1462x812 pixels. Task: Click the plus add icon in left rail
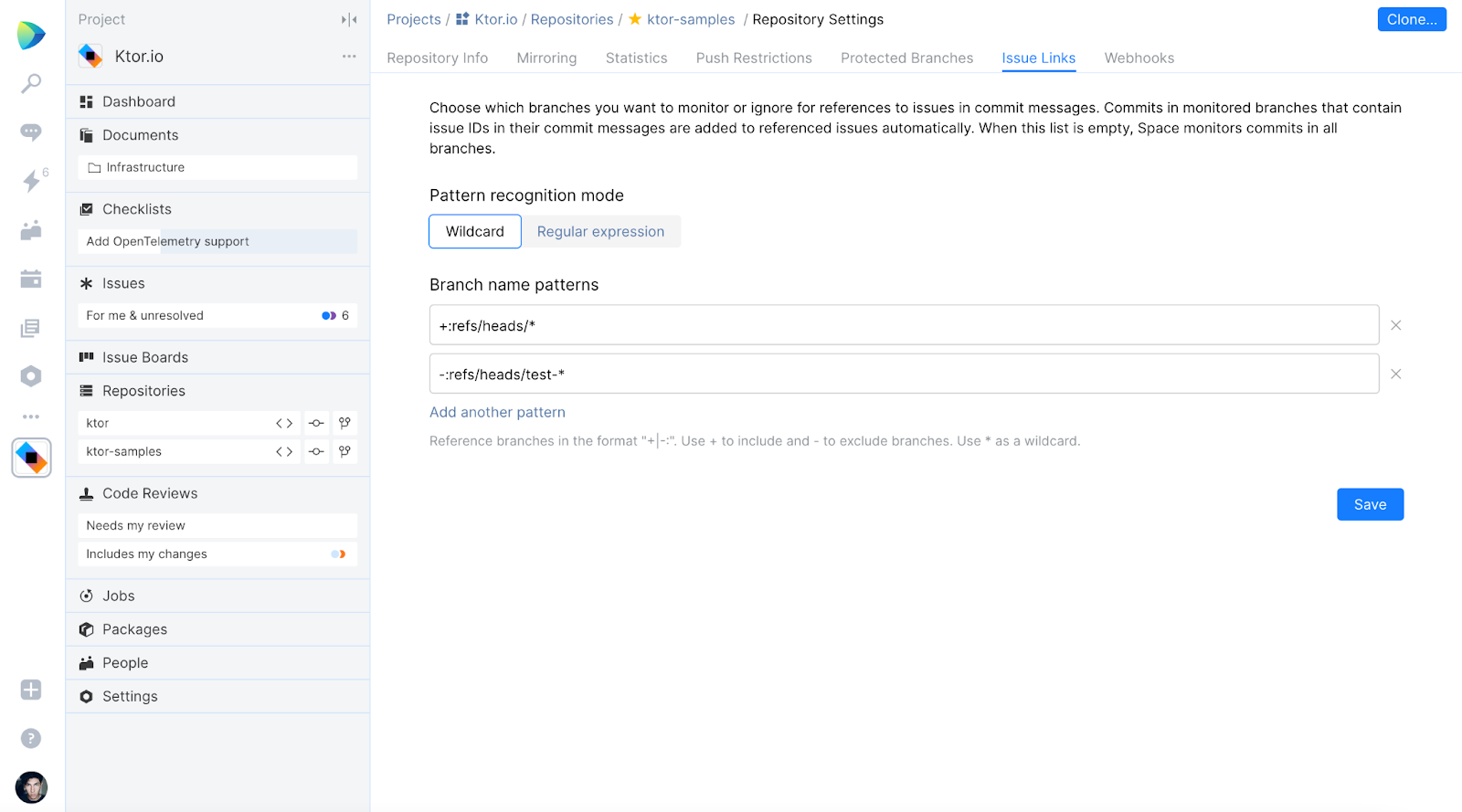(x=31, y=690)
